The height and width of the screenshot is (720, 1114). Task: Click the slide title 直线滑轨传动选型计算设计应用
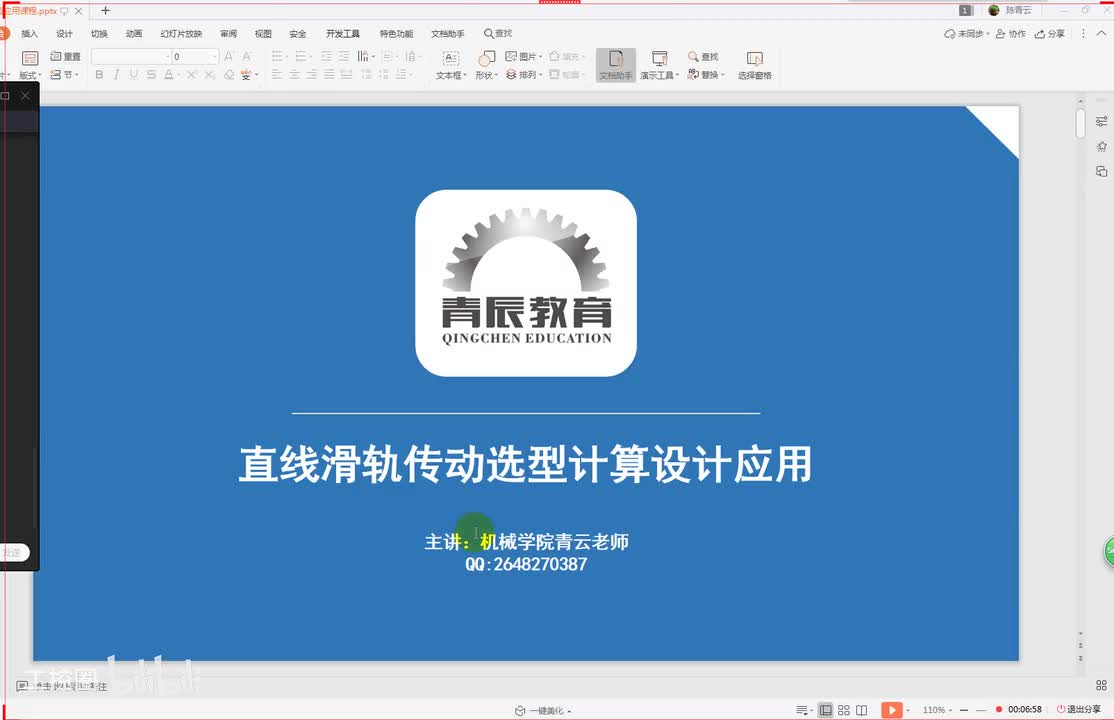pyautogui.click(x=526, y=464)
